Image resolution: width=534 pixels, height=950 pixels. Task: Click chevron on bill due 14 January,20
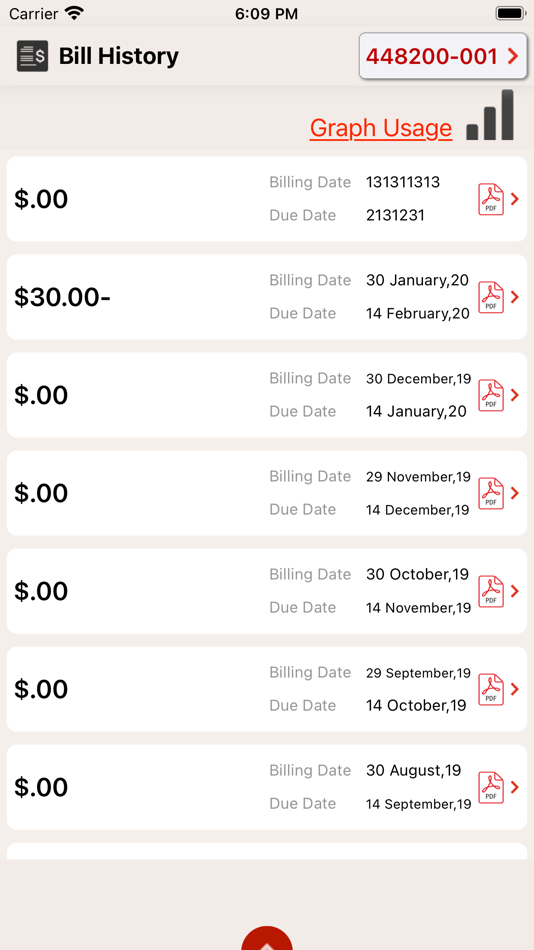(515, 395)
